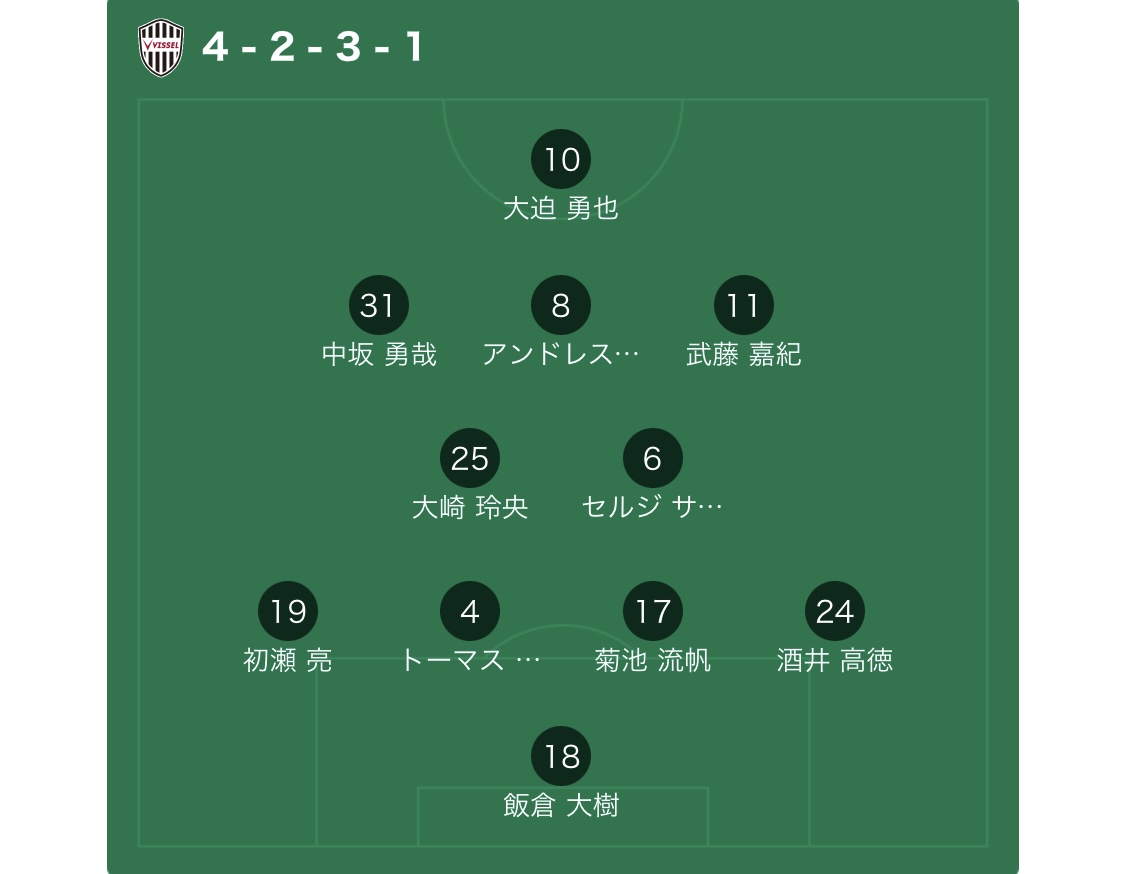Image resolution: width=1125 pixels, height=874 pixels.
Task: Select goalkeeper number 18 badge
Action: click(x=561, y=756)
